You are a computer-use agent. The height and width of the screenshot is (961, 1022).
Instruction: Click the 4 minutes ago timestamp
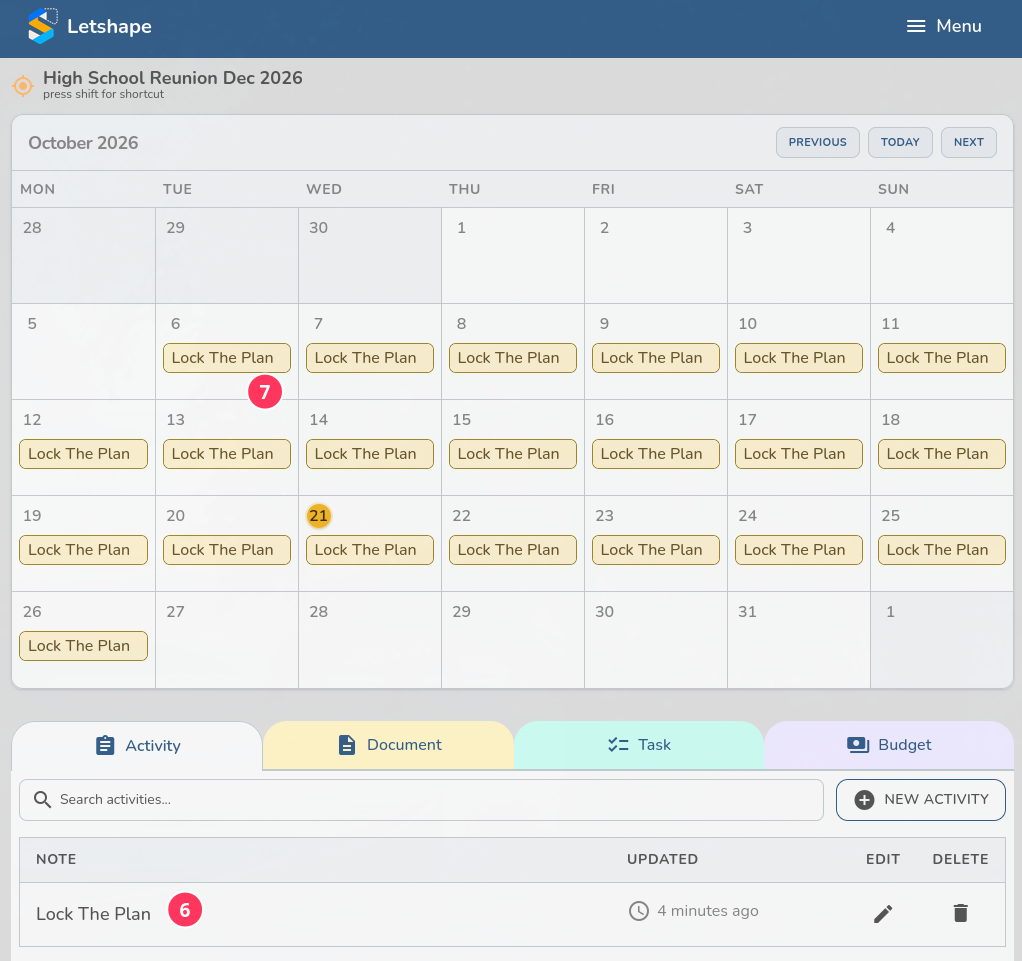pyautogui.click(x=708, y=911)
